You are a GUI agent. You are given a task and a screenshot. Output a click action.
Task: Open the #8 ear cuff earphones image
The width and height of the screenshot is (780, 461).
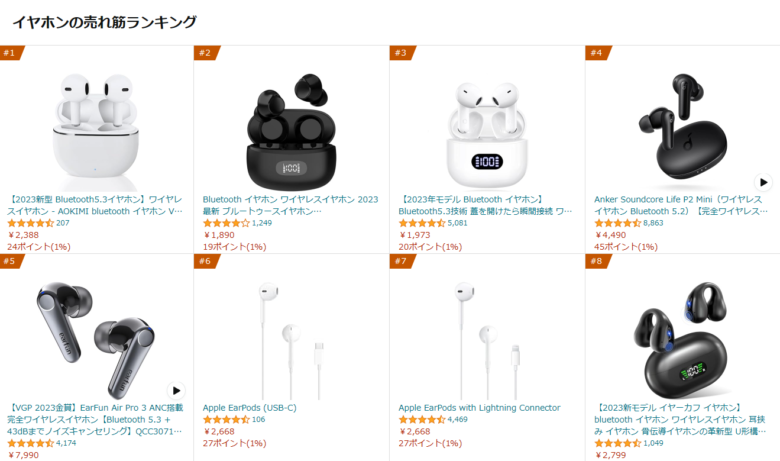[681, 340]
